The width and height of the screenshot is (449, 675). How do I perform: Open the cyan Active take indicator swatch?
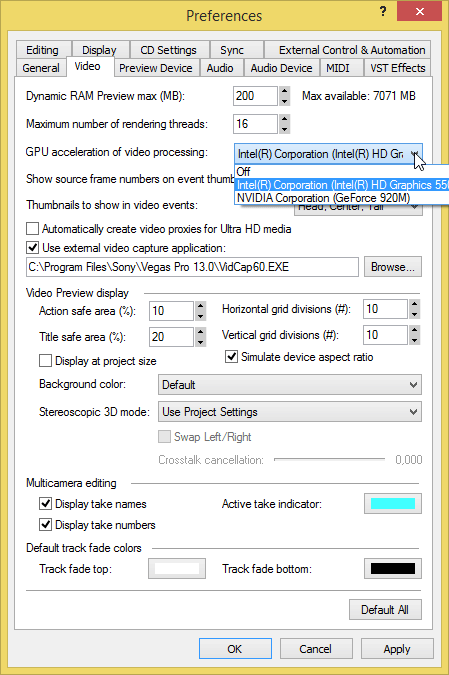point(393,504)
